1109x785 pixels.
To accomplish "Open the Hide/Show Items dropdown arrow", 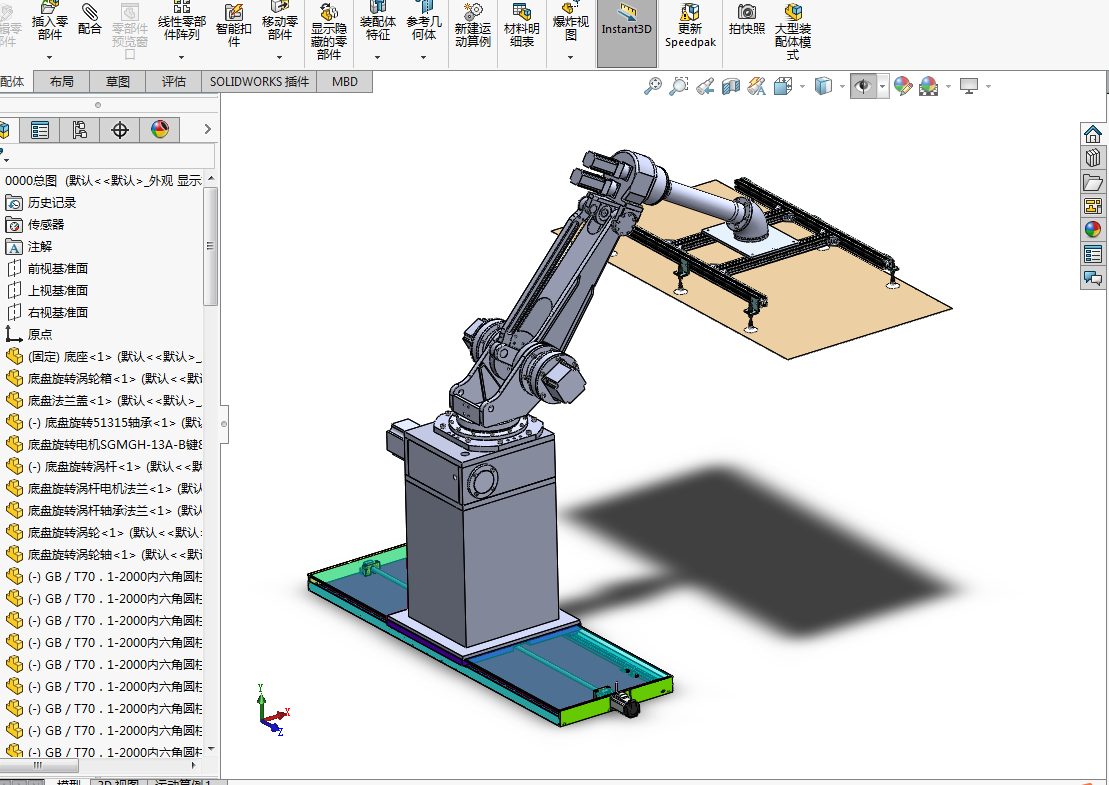I will point(883,86).
